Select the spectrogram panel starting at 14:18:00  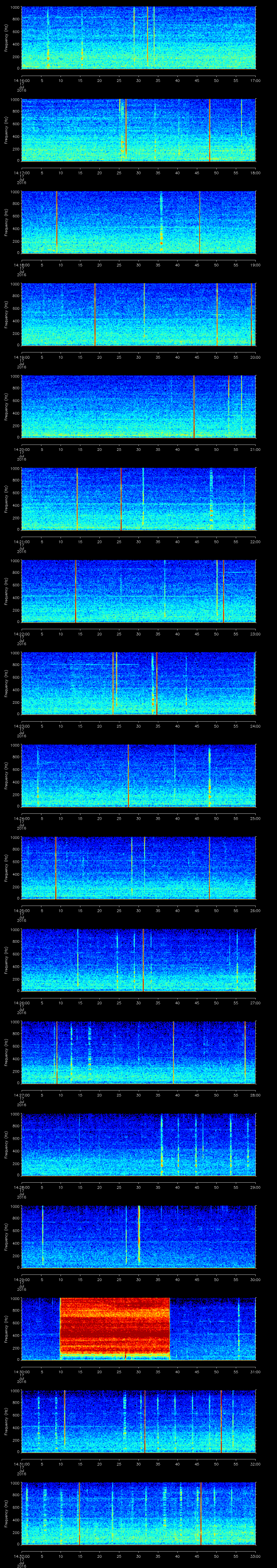click(x=138, y=222)
